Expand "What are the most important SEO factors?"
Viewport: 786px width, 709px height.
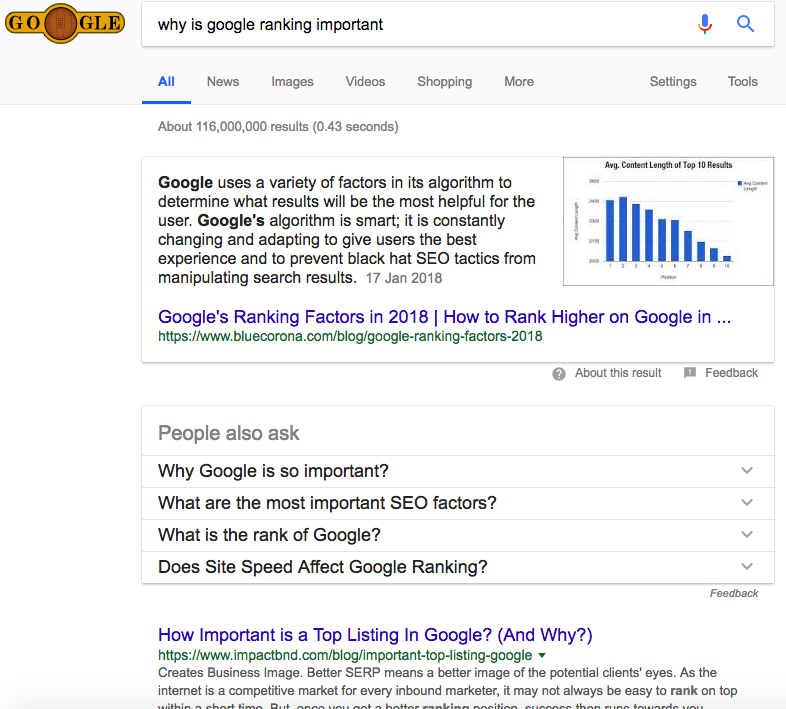pos(746,503)
